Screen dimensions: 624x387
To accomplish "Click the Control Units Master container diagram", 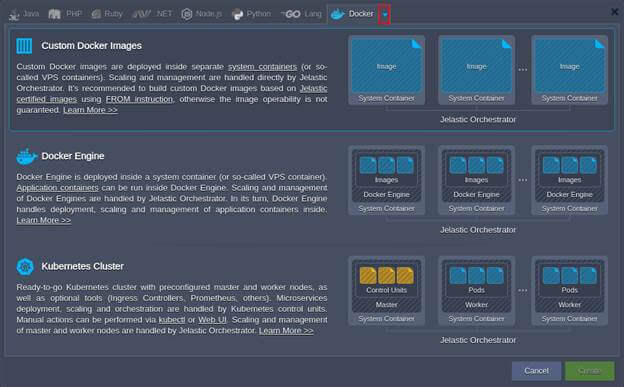I will click(x=386, y=291).
